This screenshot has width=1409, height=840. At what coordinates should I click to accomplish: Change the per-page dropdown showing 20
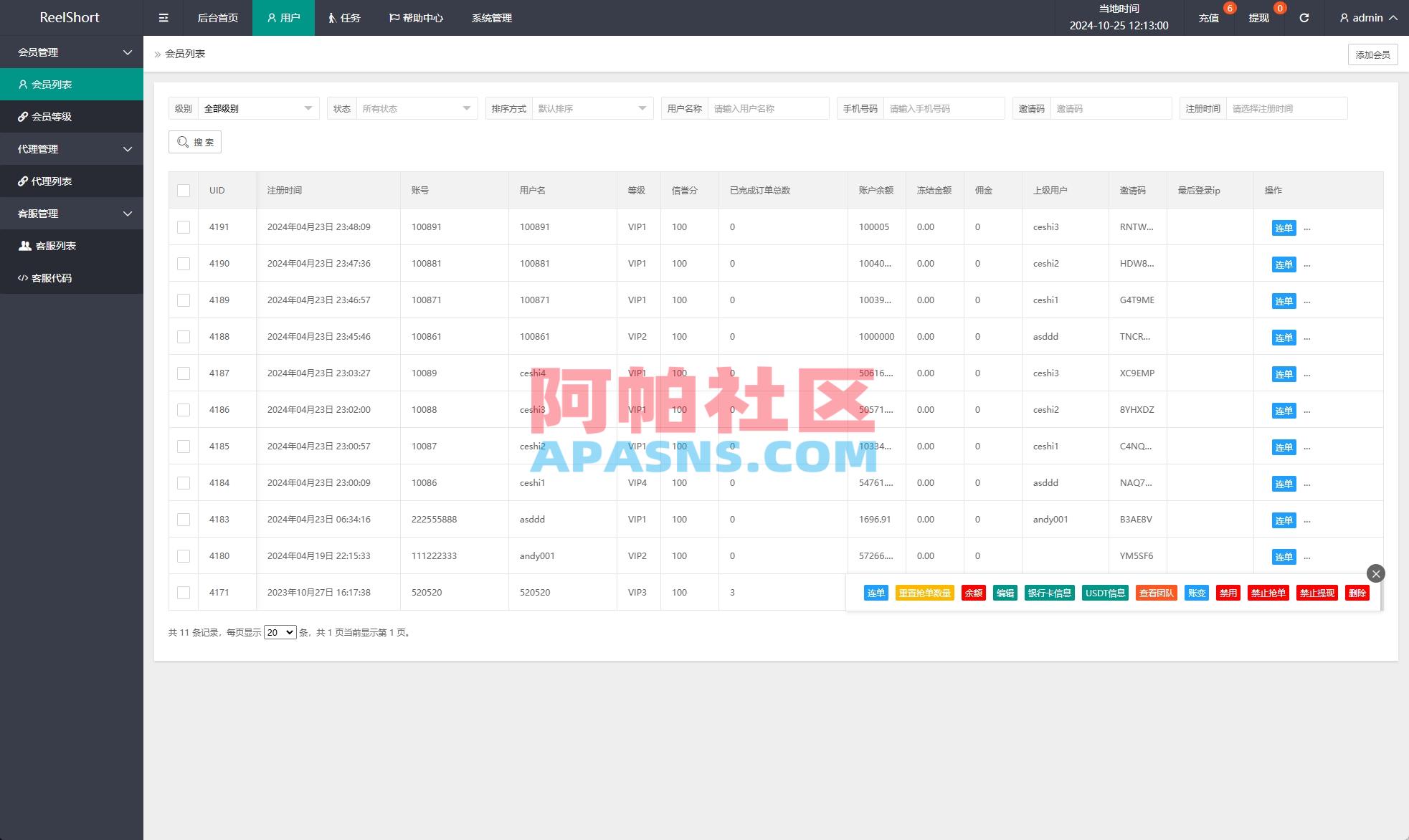pos(280,631)
